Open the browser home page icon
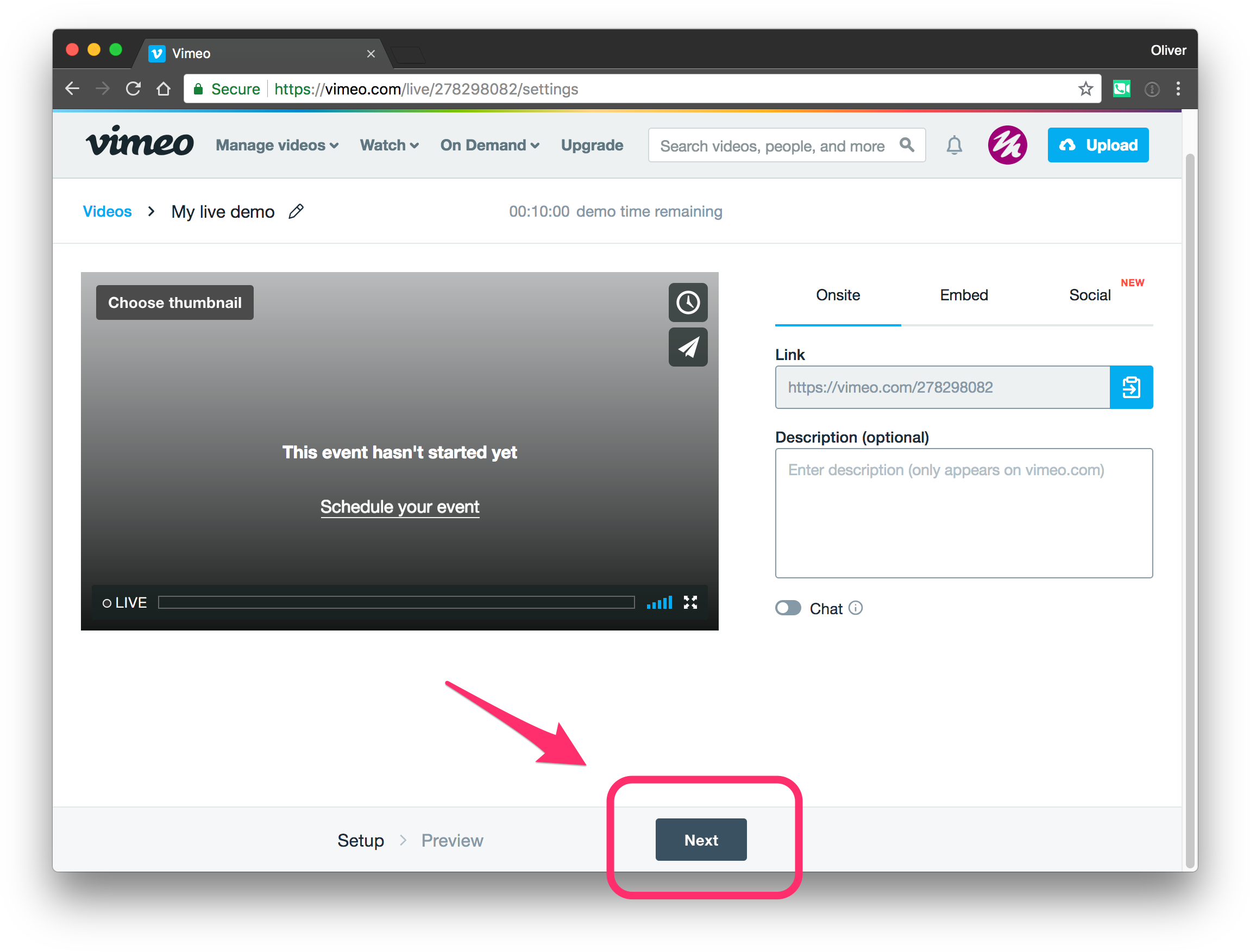 [x=164, y=89]
